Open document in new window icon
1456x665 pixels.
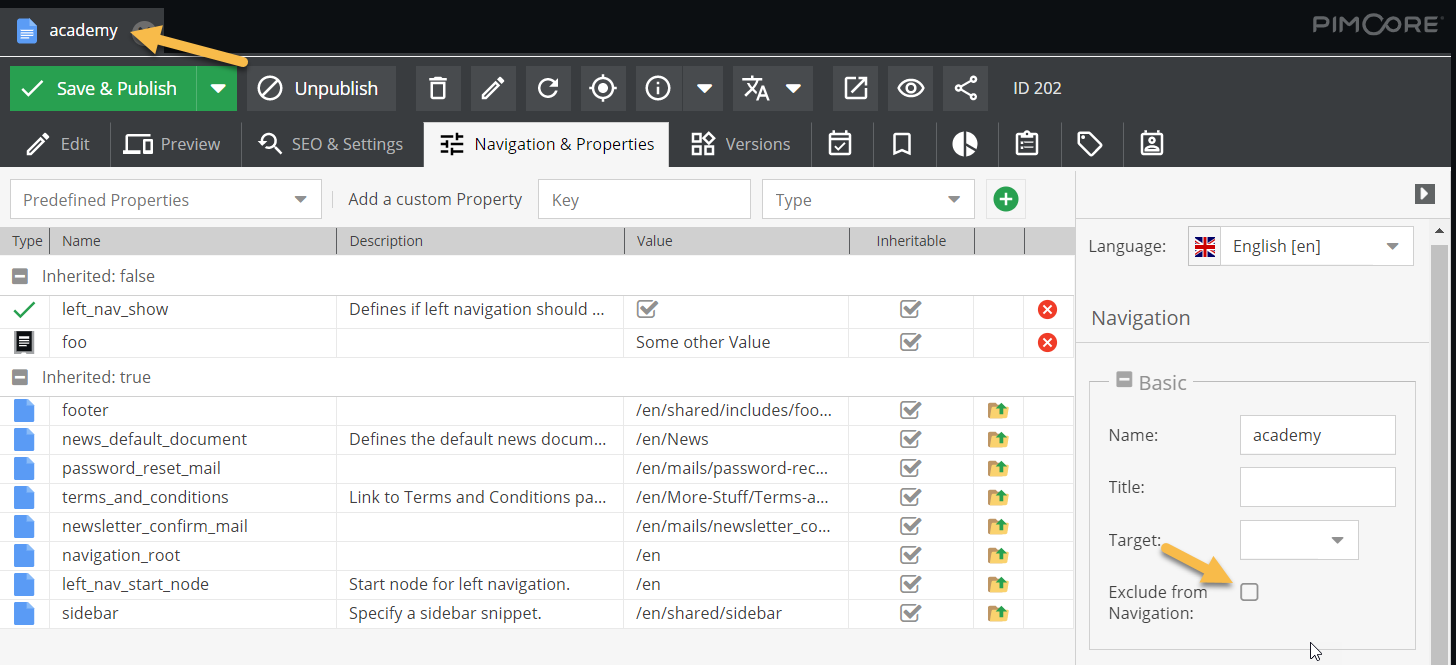tap(855, 88)
